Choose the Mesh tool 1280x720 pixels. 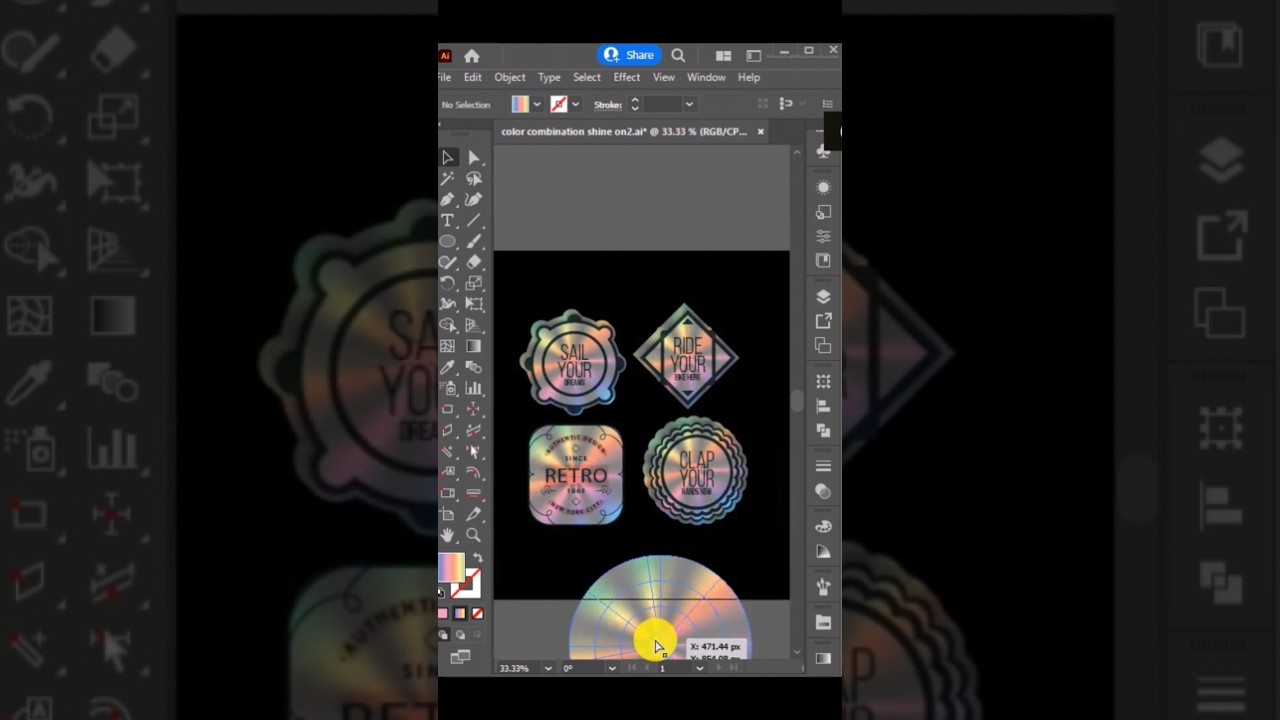pos(448,346)
